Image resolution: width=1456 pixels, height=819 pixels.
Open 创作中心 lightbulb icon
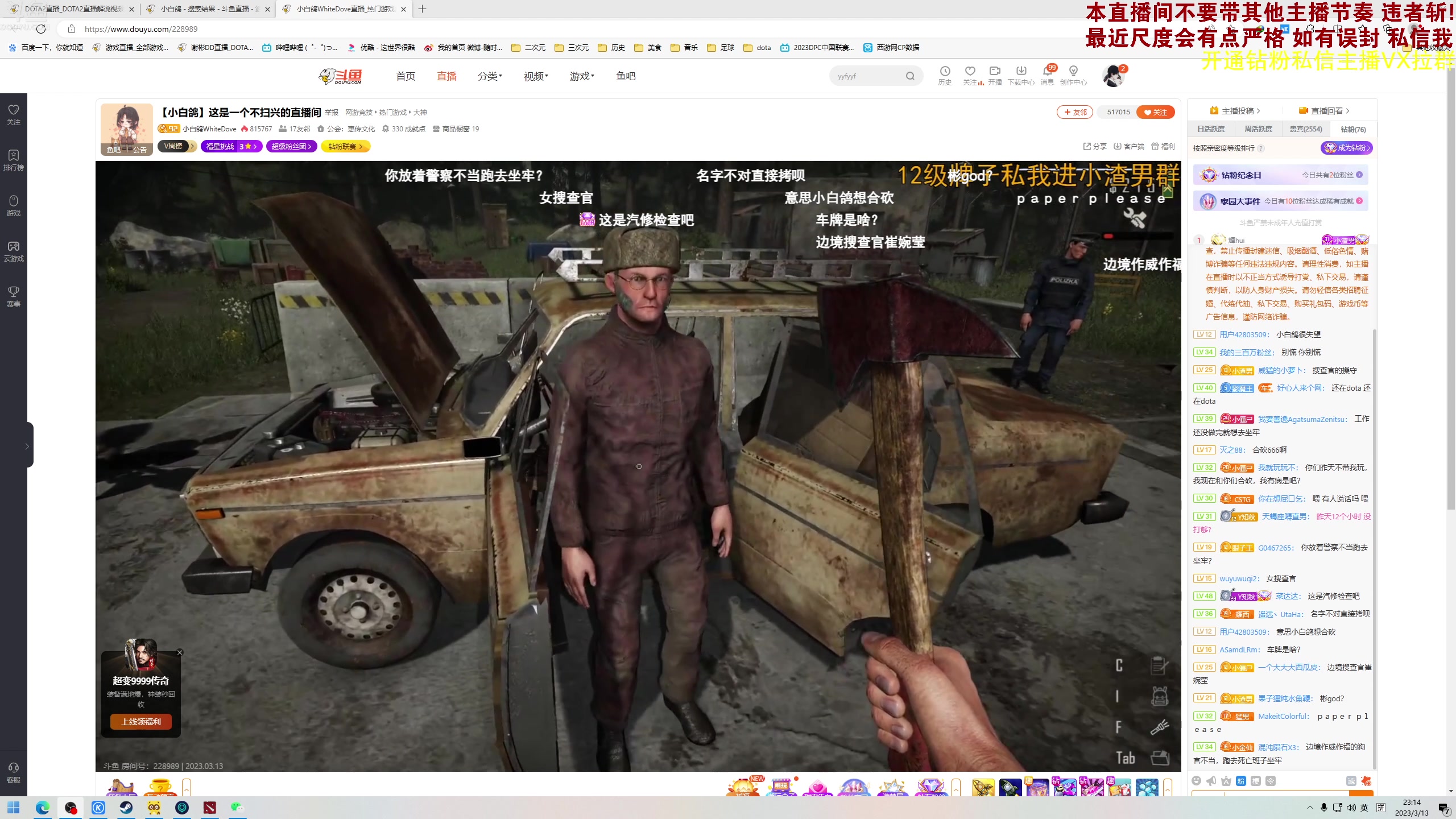pos(1073,75)
